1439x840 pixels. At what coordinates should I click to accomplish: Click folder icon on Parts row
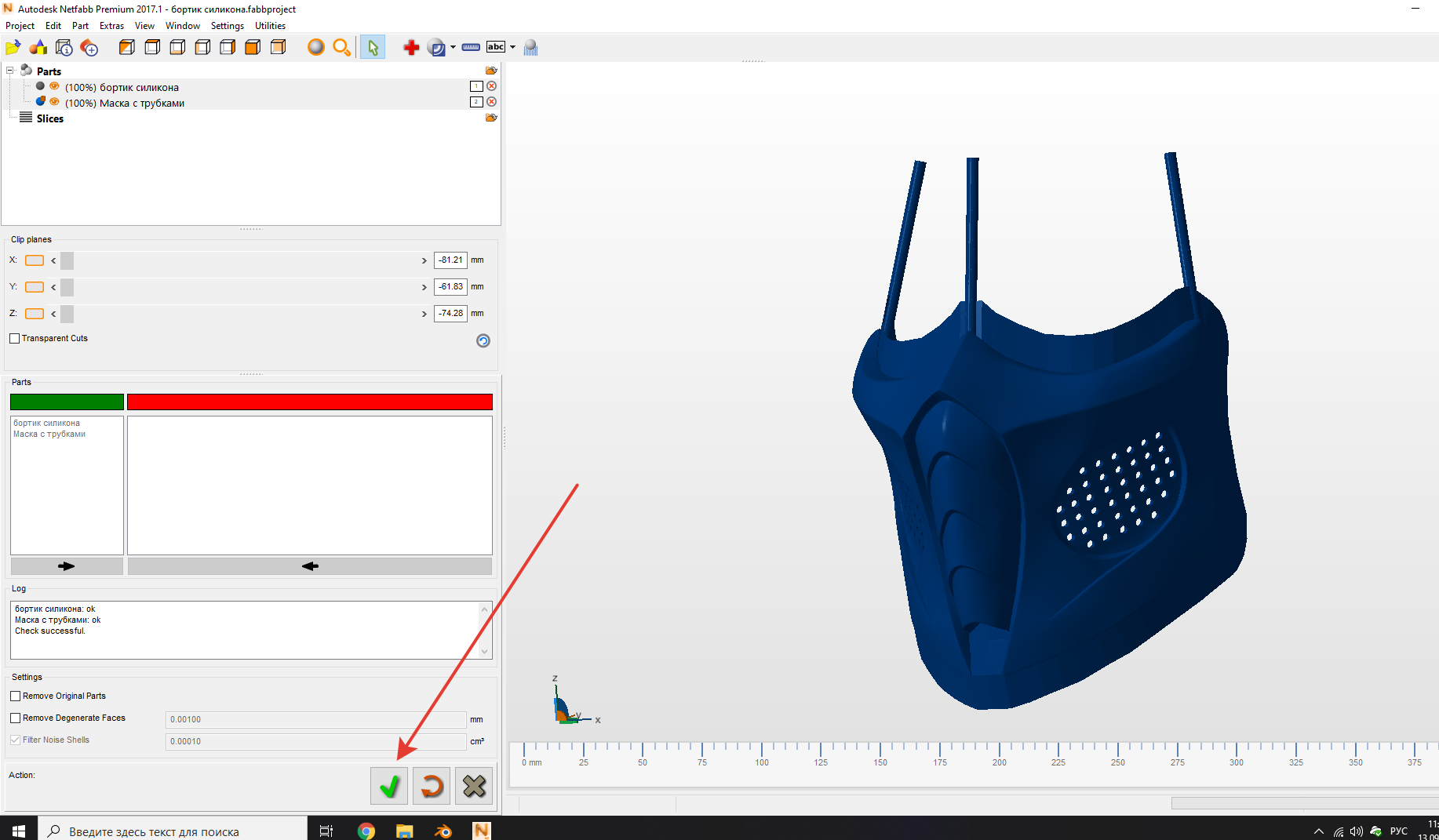pos(491,71)
